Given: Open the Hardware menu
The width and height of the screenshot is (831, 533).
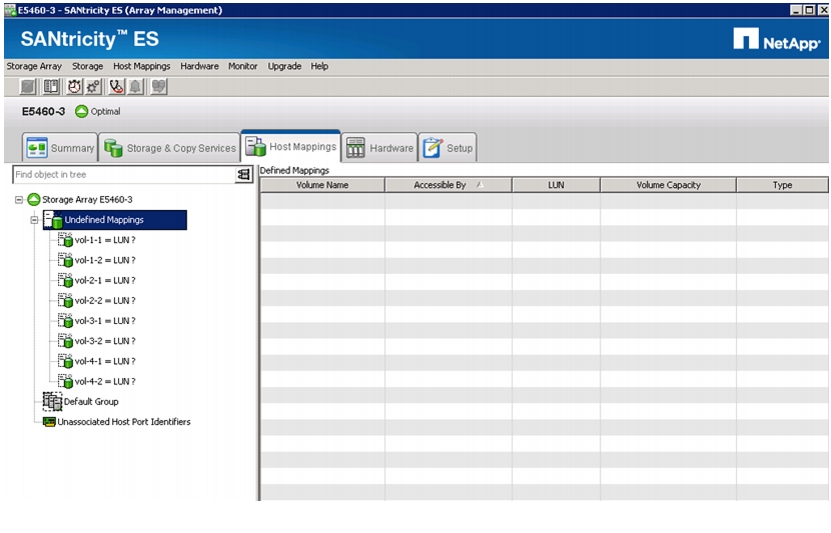Looking at the screenshot, I should click(x=199, y=66).
